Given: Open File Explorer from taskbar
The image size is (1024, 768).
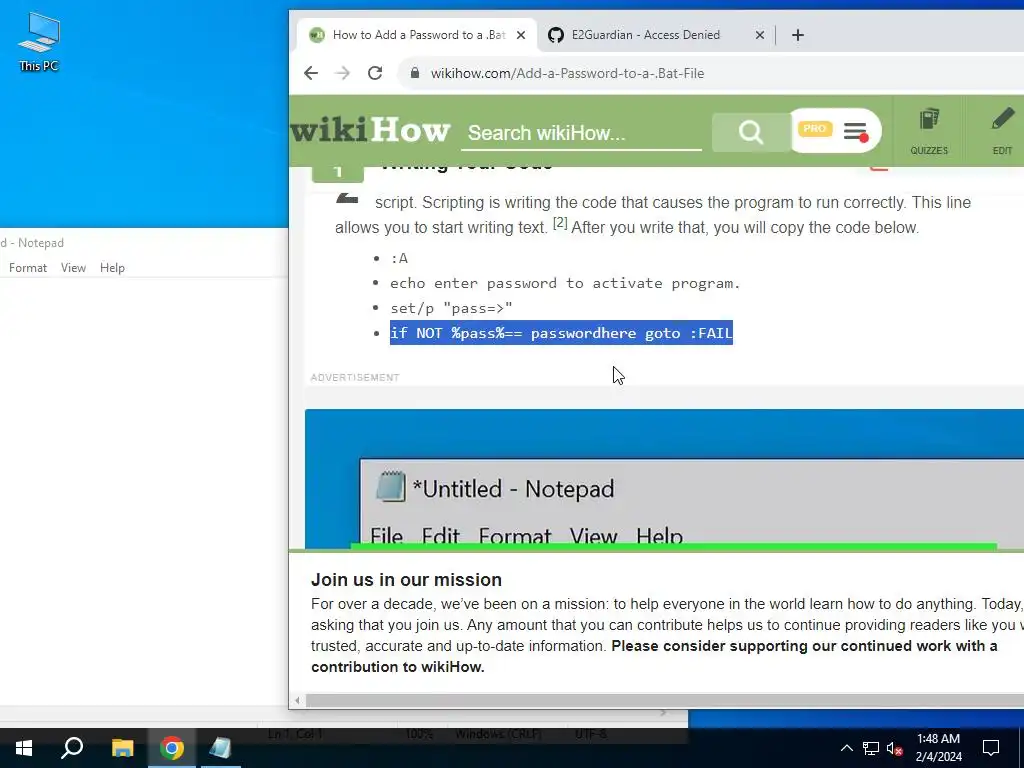Looking at the screenshot, I should coord(122,748).
